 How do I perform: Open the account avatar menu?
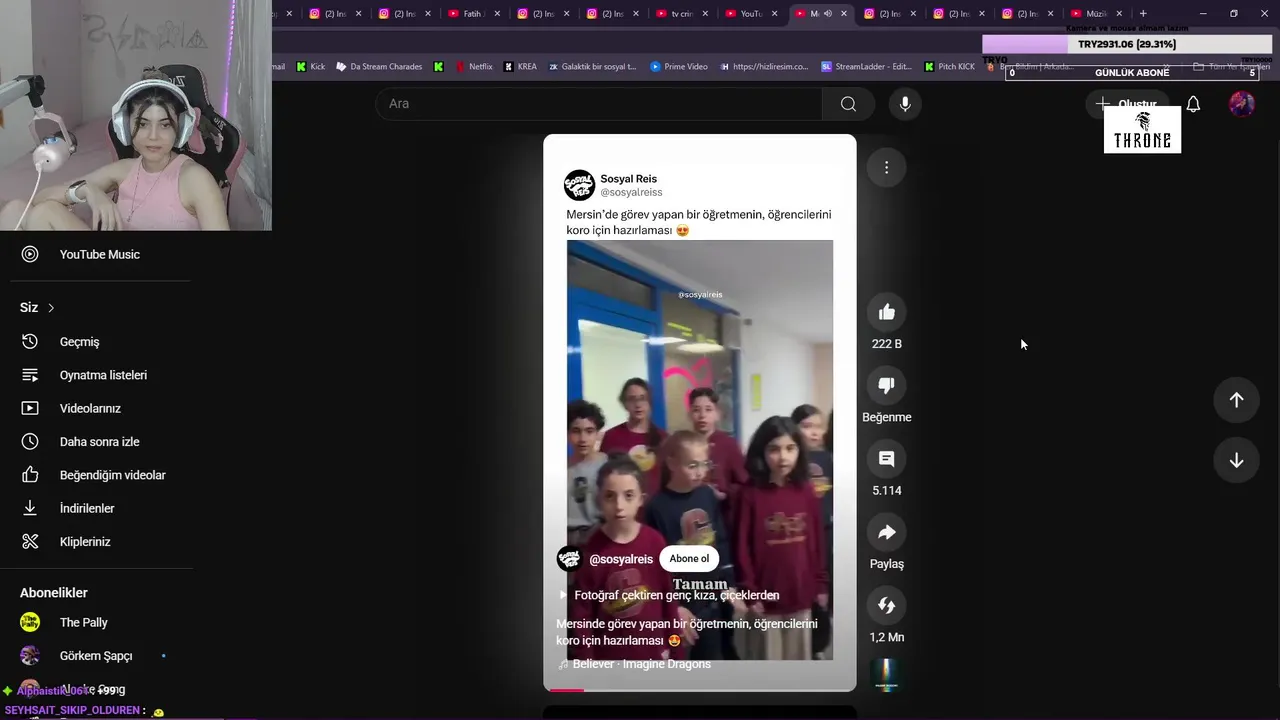click(x=1242, y=104)
